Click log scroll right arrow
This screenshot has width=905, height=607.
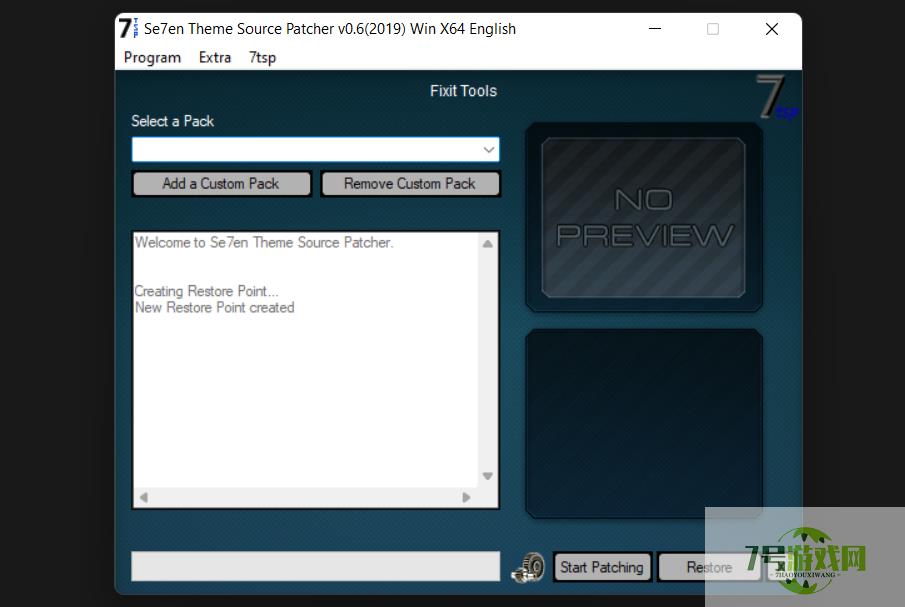coord(466,497)
